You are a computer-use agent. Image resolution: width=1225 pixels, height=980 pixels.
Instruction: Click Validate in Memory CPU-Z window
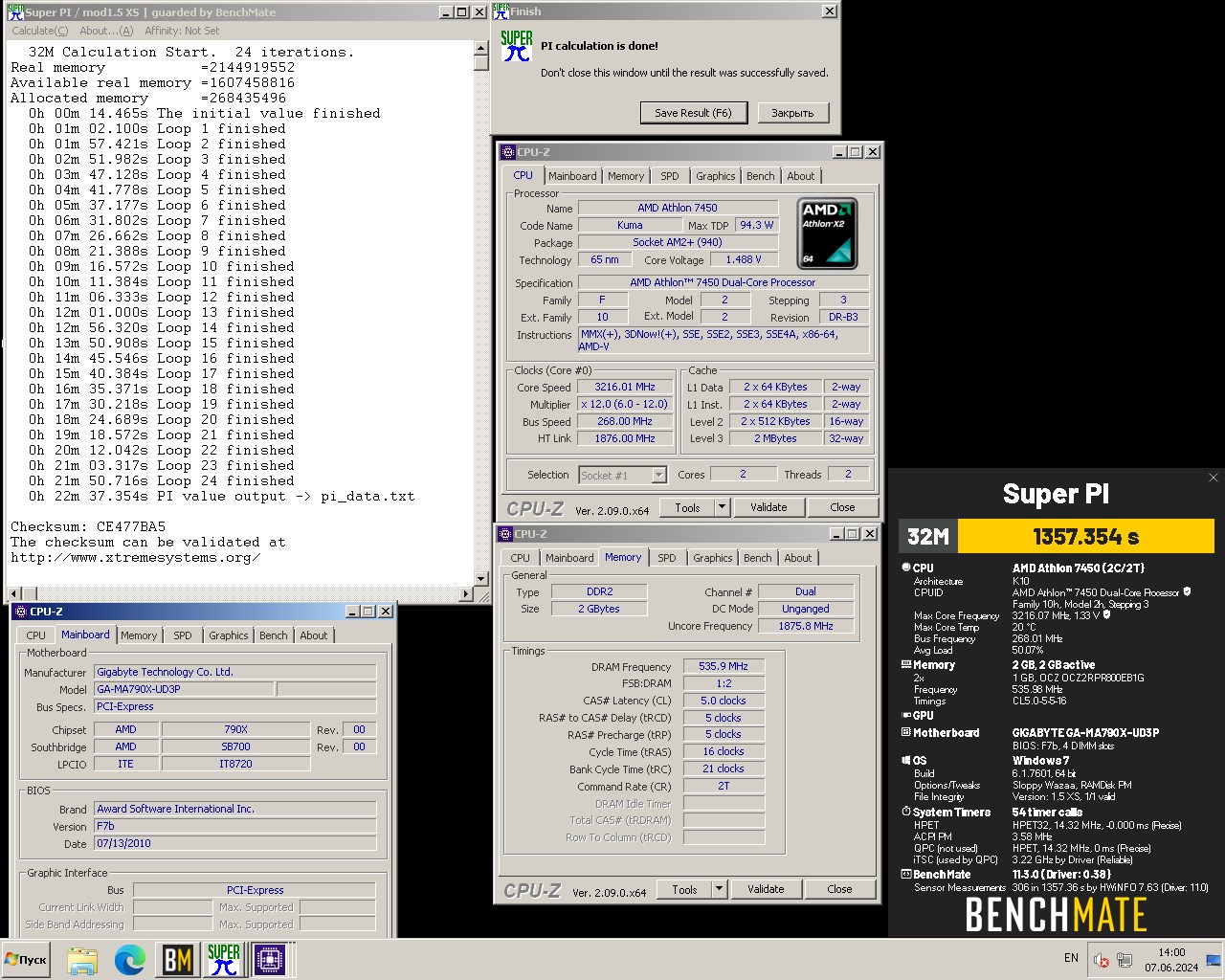click(x=766, y=889)
